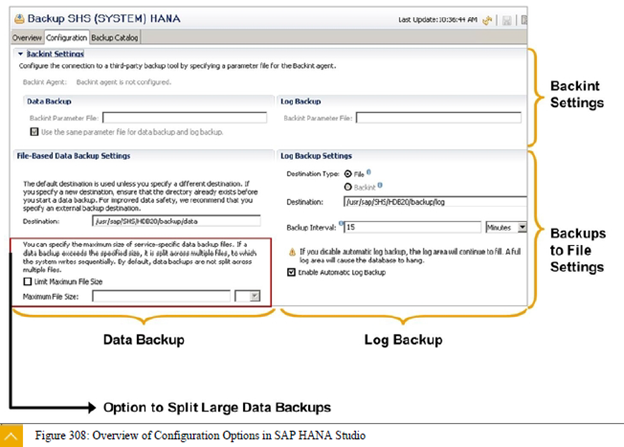This screenshot has height=447, width=624.
Task: Click the Backup SHS title icon
Action: point(19,19)
